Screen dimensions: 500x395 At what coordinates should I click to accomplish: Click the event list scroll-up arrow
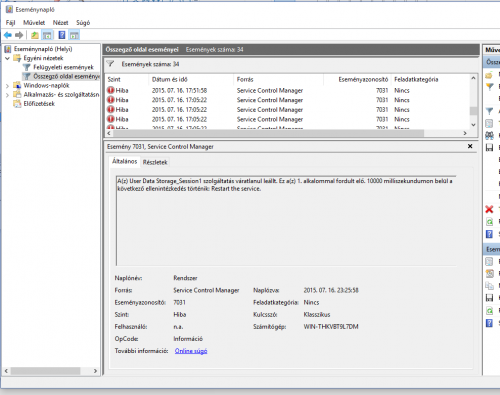tap(473, 78)
